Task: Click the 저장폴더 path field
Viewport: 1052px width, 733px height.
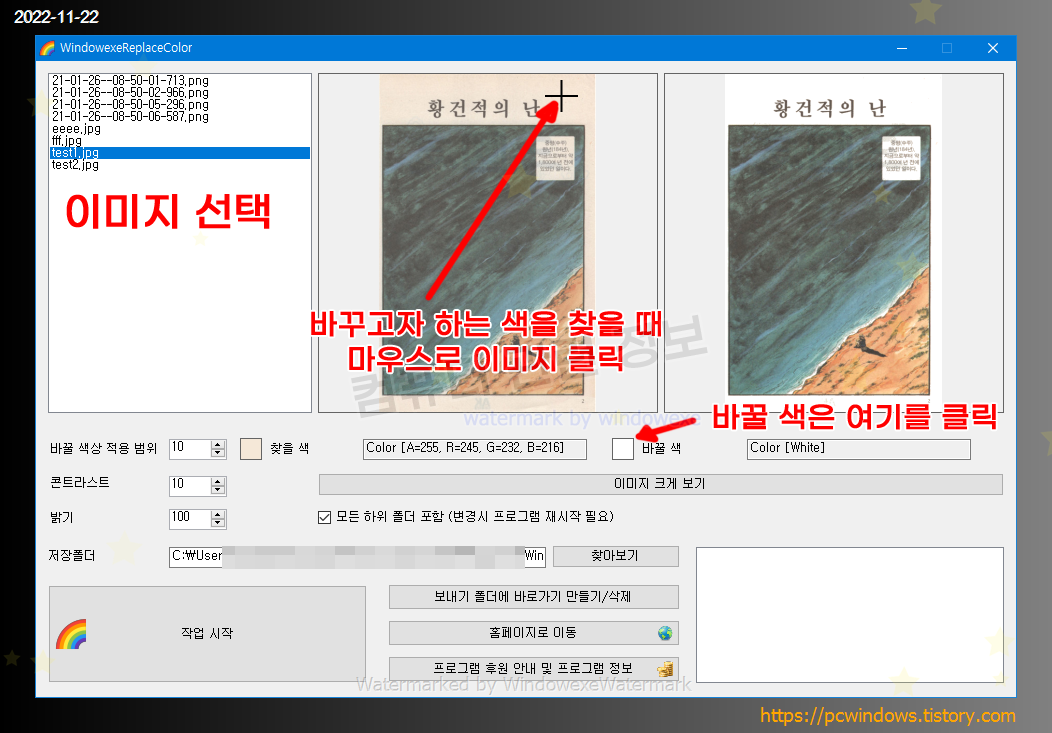Action: pos(358,557)
